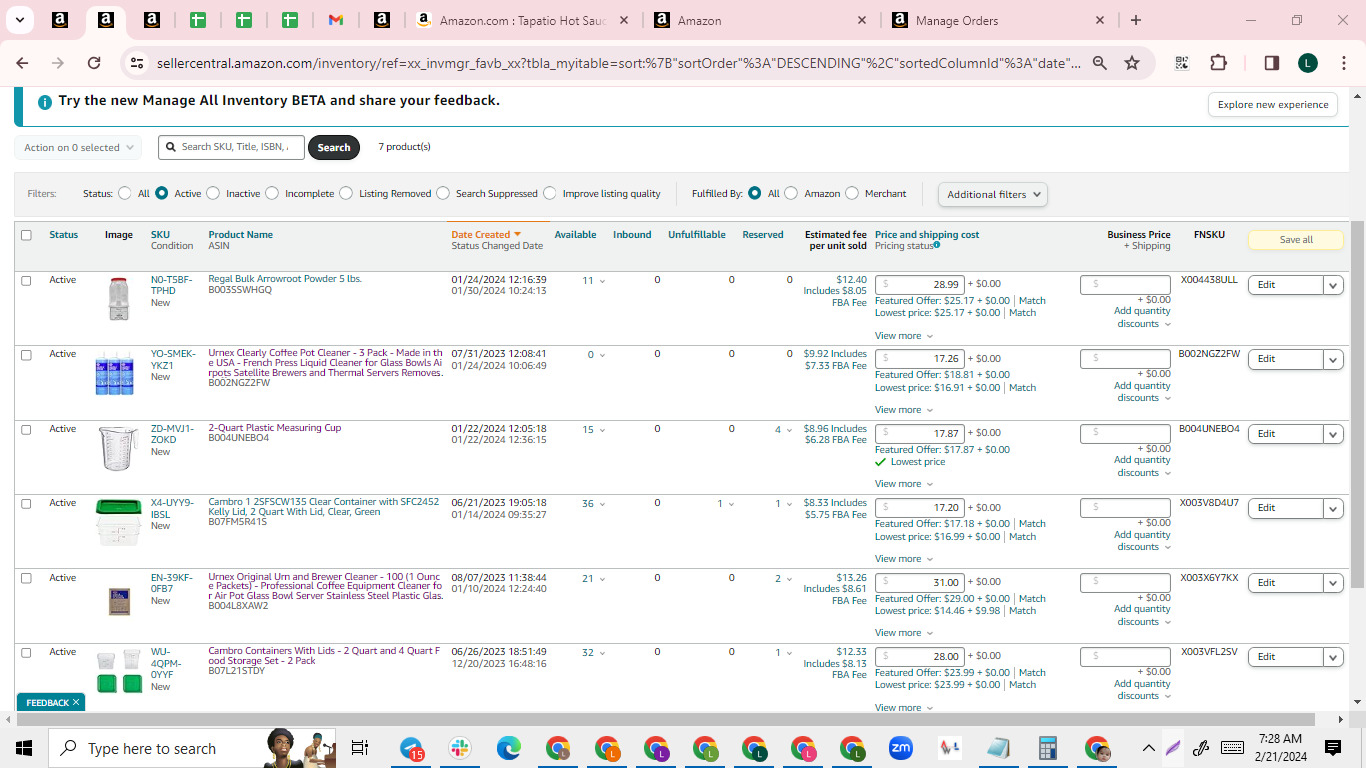Switch to the Tapatio Hot Sauce tab
The width and height of the screenshot is (1366, 768).
coord(524,20)
